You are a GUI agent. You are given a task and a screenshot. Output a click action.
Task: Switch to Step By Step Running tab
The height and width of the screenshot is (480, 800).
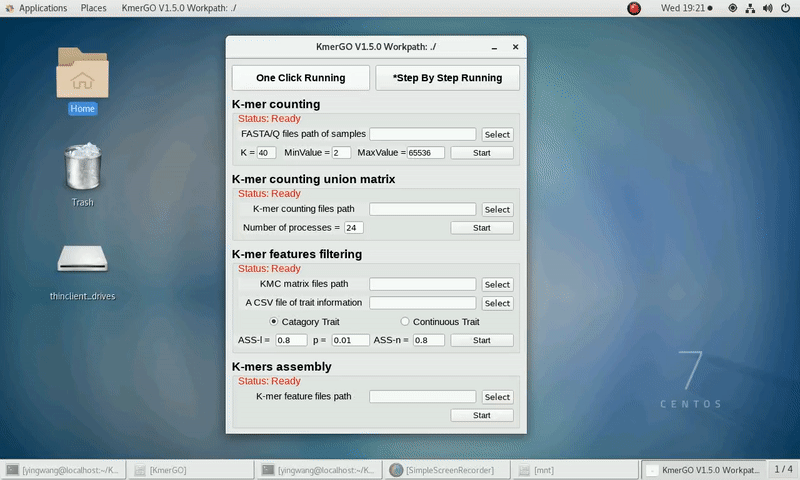tap(447, 78)
